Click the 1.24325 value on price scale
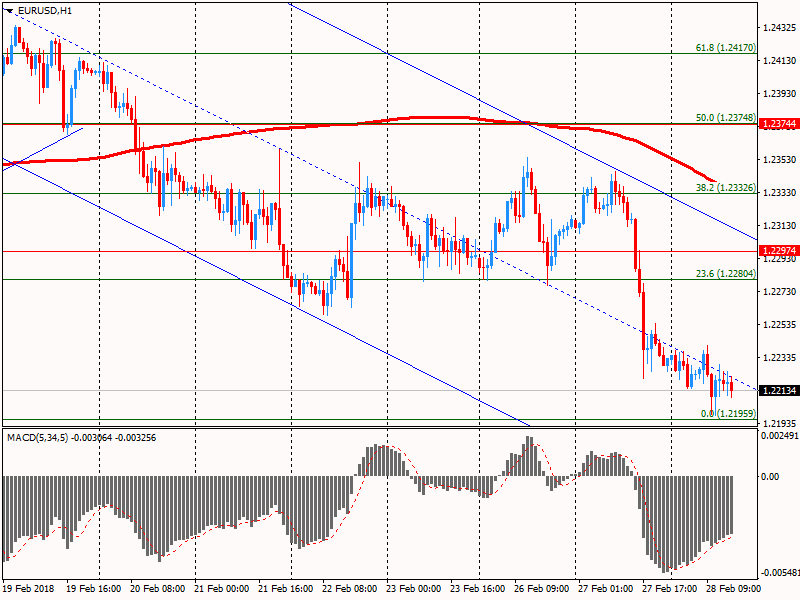This screenshot has width=800, height=600. [779, 28]
